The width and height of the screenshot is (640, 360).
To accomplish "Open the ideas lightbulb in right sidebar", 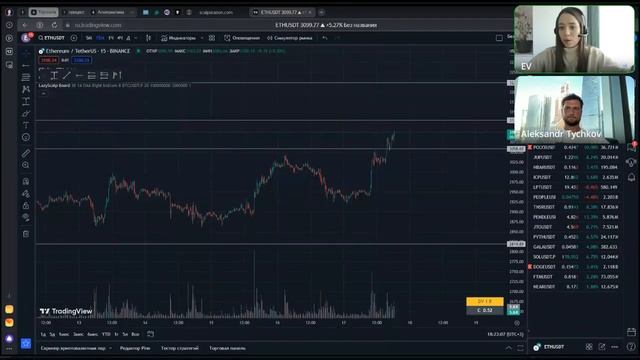I will point(631,162).
